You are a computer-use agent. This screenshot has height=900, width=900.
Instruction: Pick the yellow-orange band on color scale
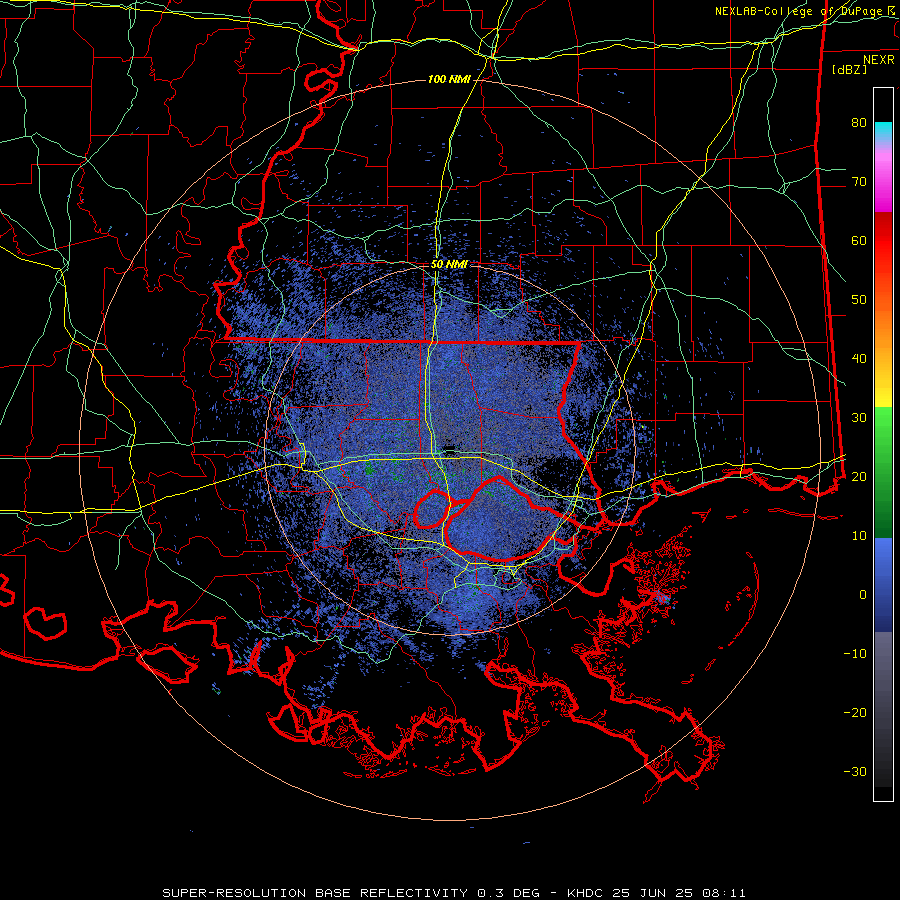pos(883,367)
